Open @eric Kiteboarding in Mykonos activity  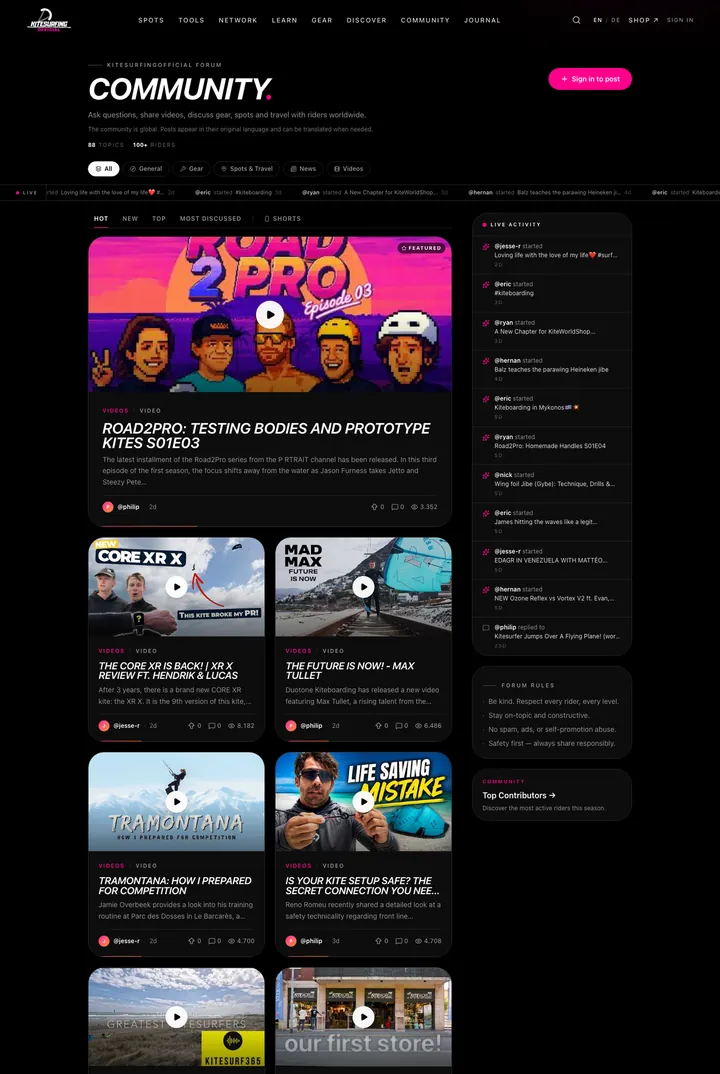click(x=551, y=408)
